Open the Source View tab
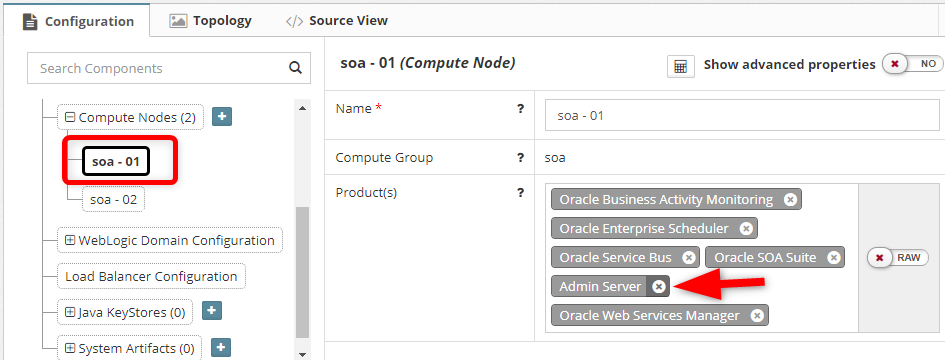 click(336, 21)
